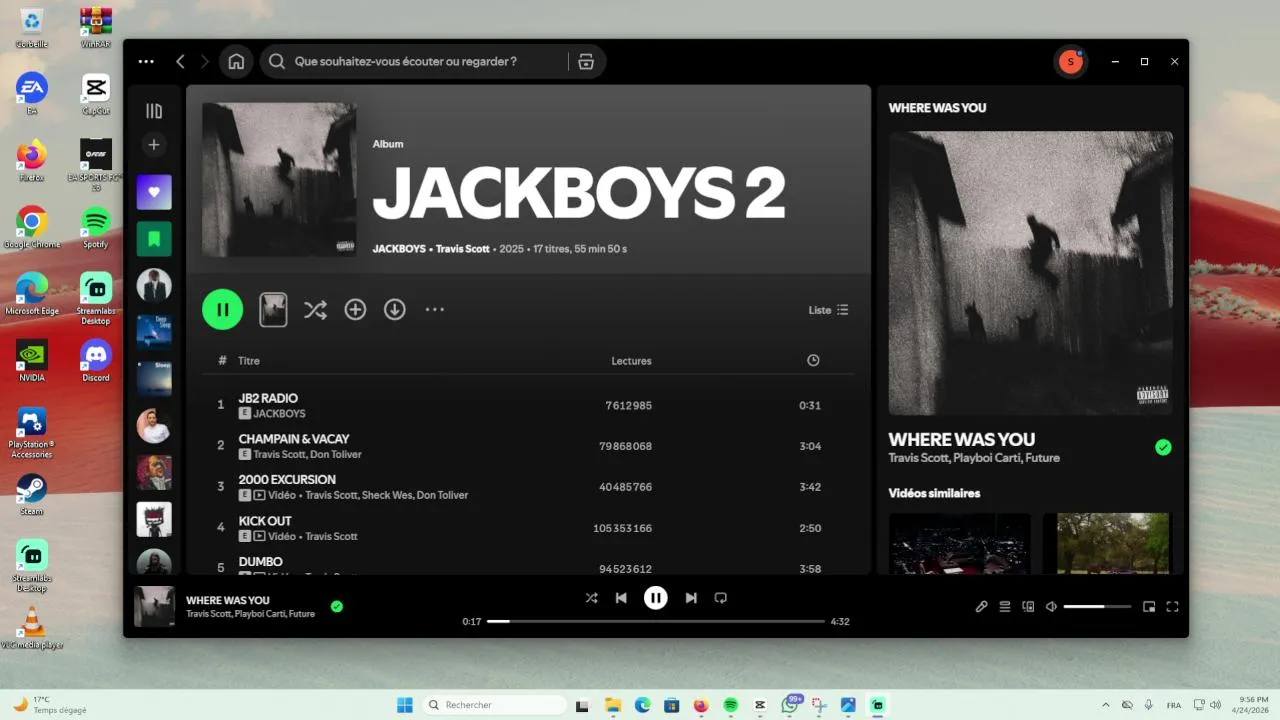Open now-playing thumbnail in bottom bar

[x=154, y=606]
